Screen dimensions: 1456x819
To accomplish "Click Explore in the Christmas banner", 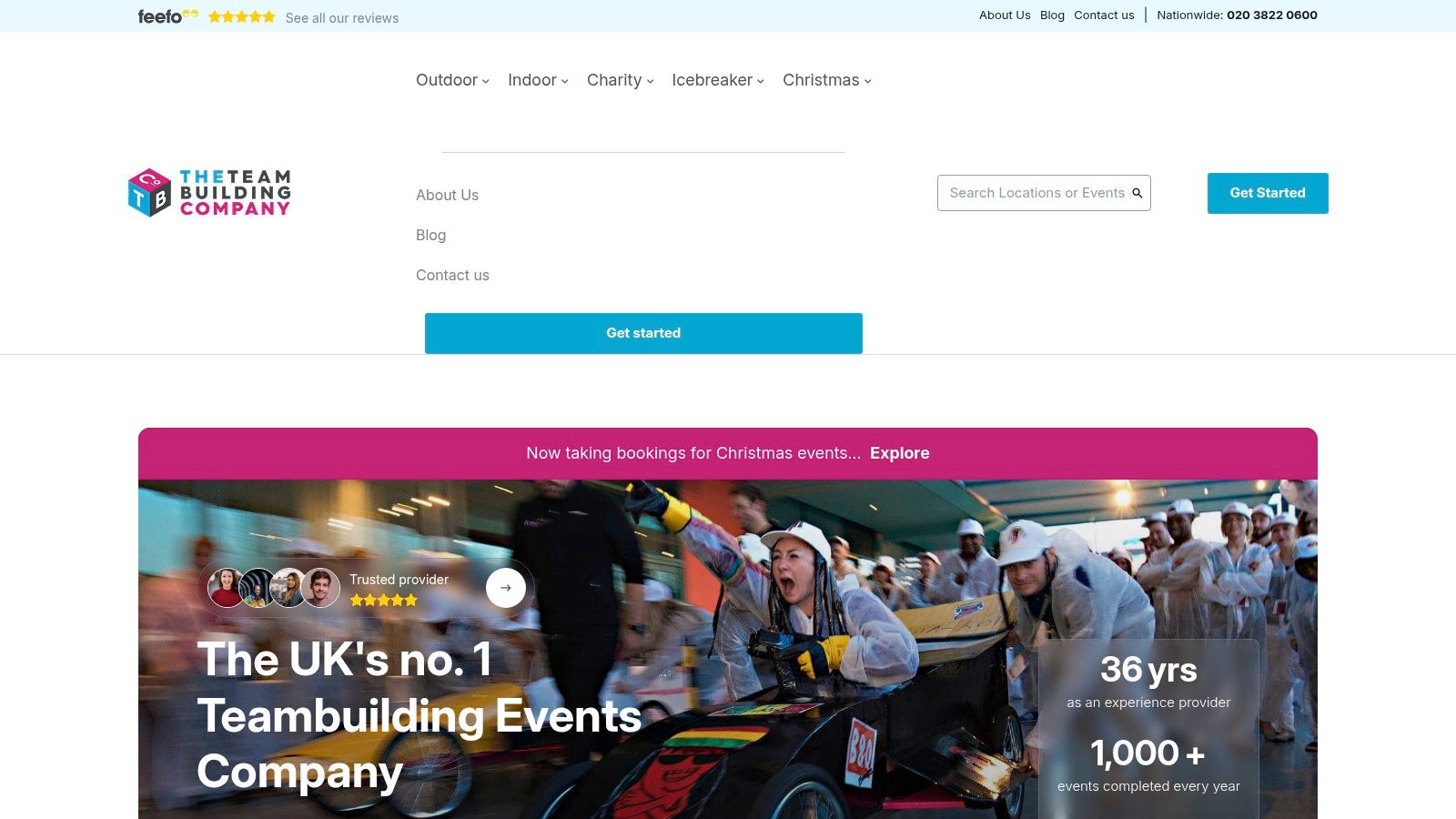I will tap(899, 453).
